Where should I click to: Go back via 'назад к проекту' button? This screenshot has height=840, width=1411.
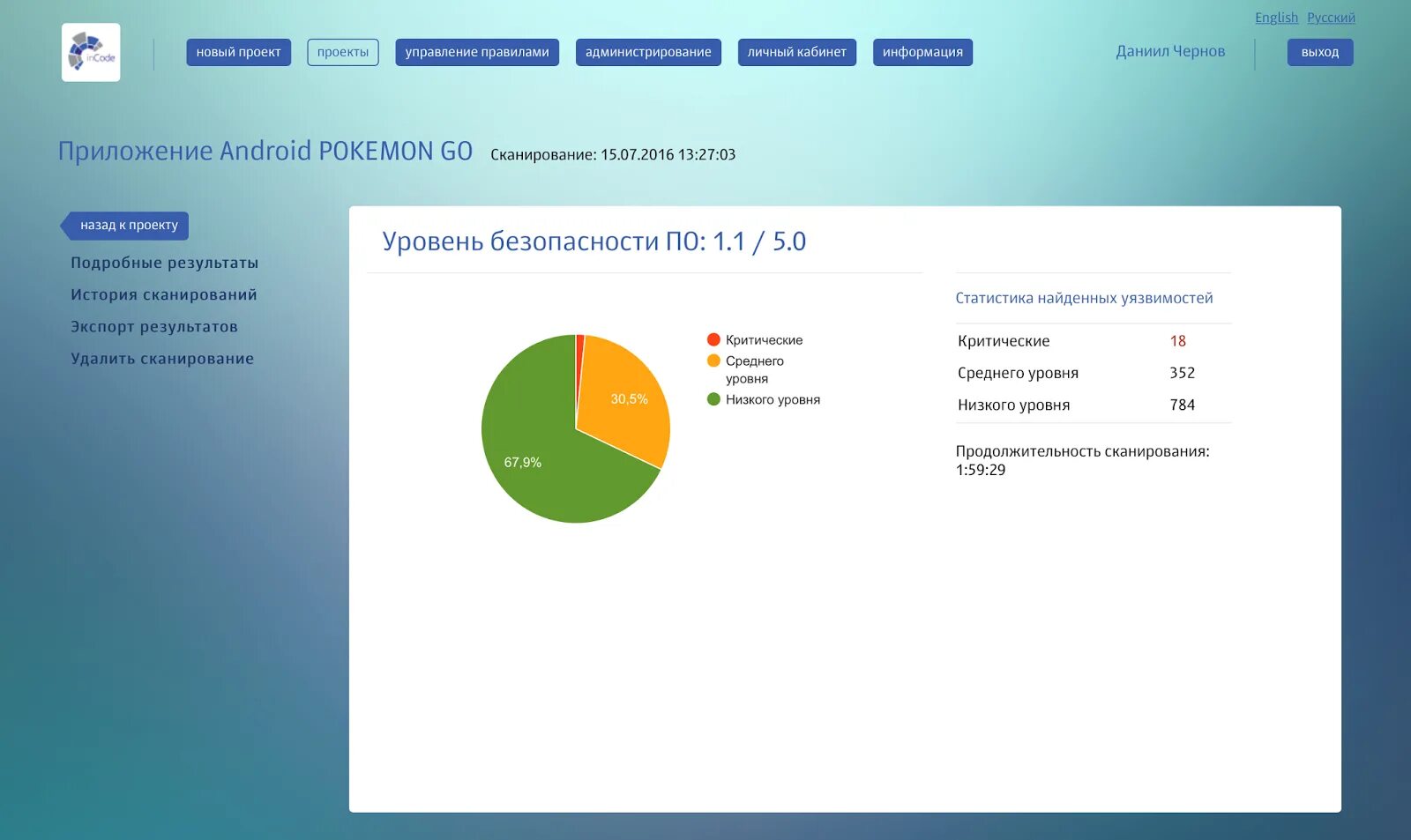tap(124, 226)
